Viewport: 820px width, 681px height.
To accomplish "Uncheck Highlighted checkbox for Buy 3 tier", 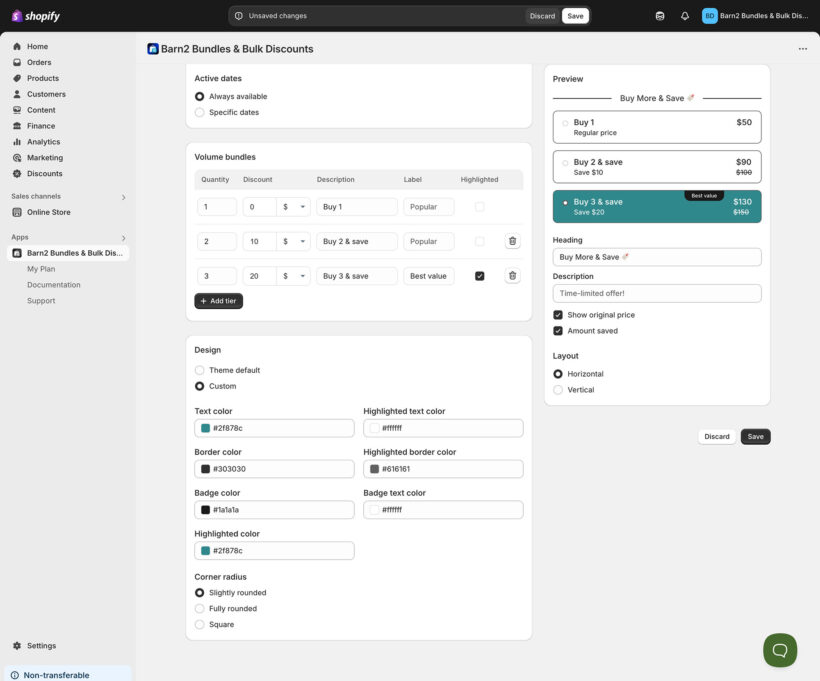I will (x=479, y=276).
